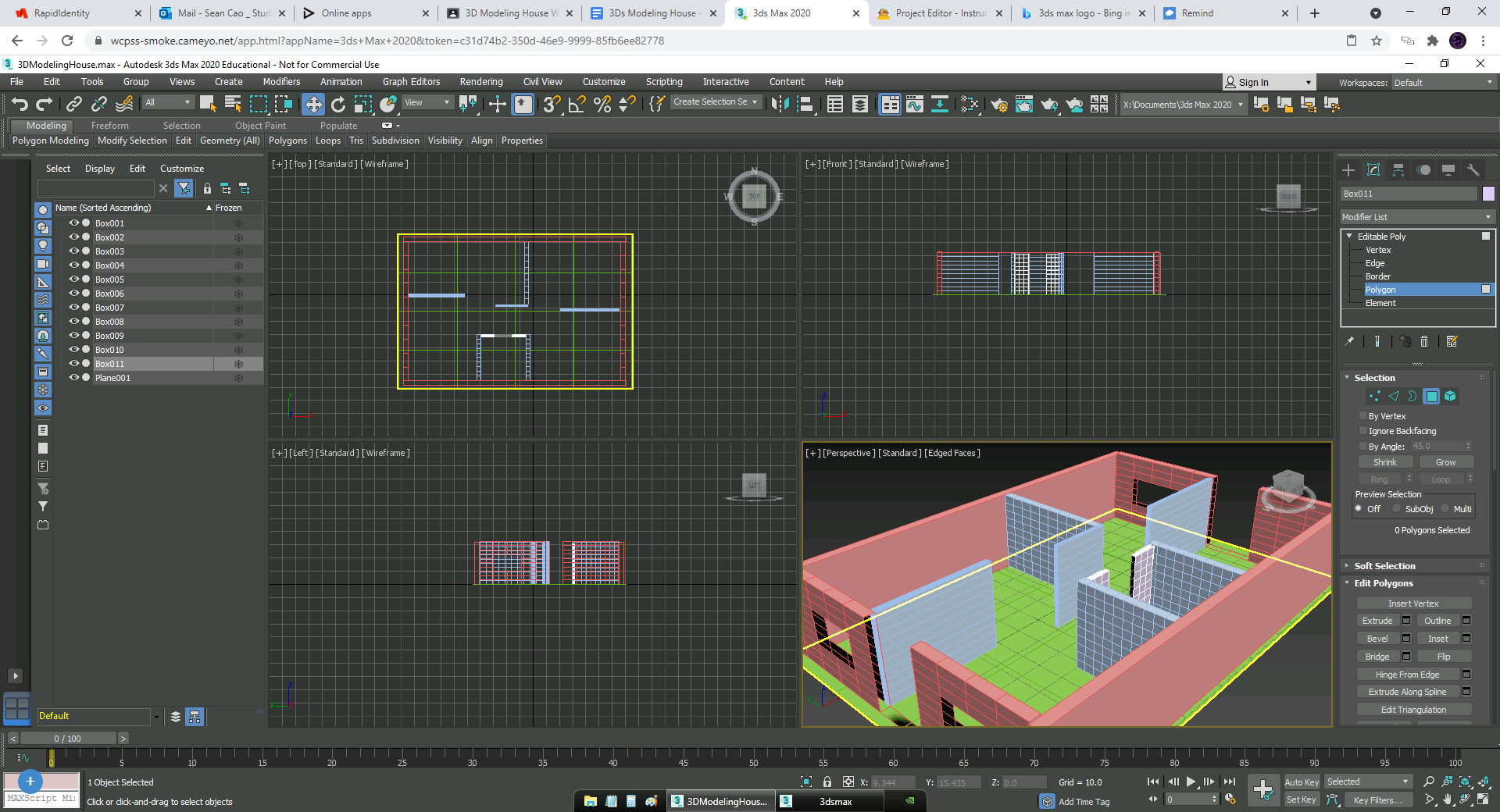Activate Element selection mode icon
Screen dimensions: 1500x812
pyautogui.click(x=1450, y=397)
